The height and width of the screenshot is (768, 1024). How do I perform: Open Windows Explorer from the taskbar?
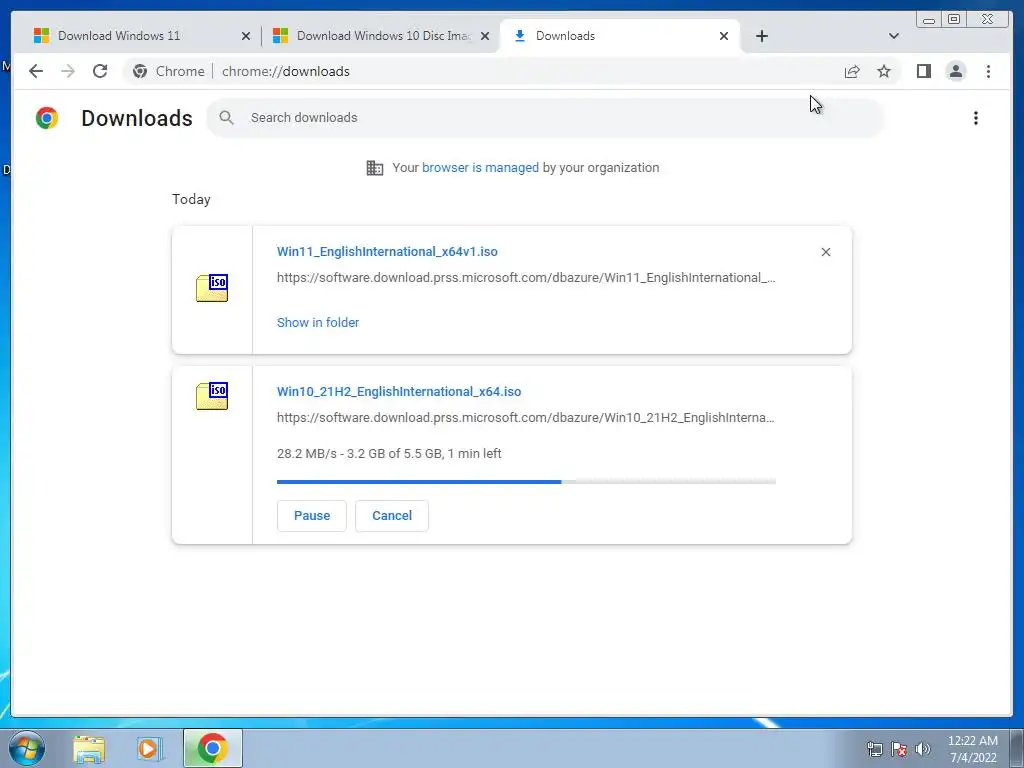(x=89, y=748)
